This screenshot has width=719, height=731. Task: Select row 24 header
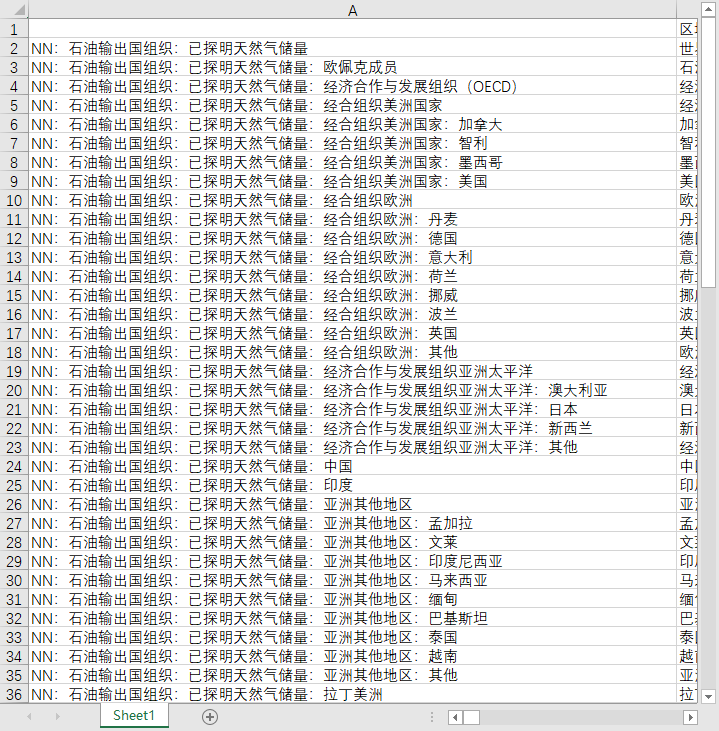pos(14,466)
